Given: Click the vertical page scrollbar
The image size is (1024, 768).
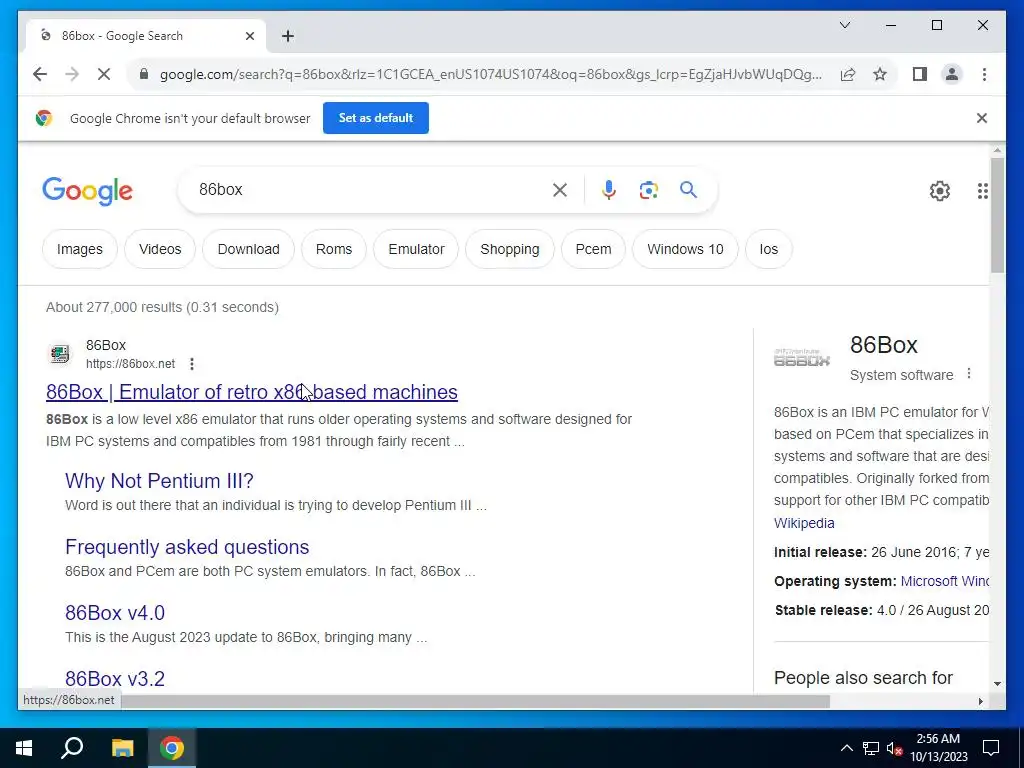Looking at the screenshot, I should click(x=997, y=214).
